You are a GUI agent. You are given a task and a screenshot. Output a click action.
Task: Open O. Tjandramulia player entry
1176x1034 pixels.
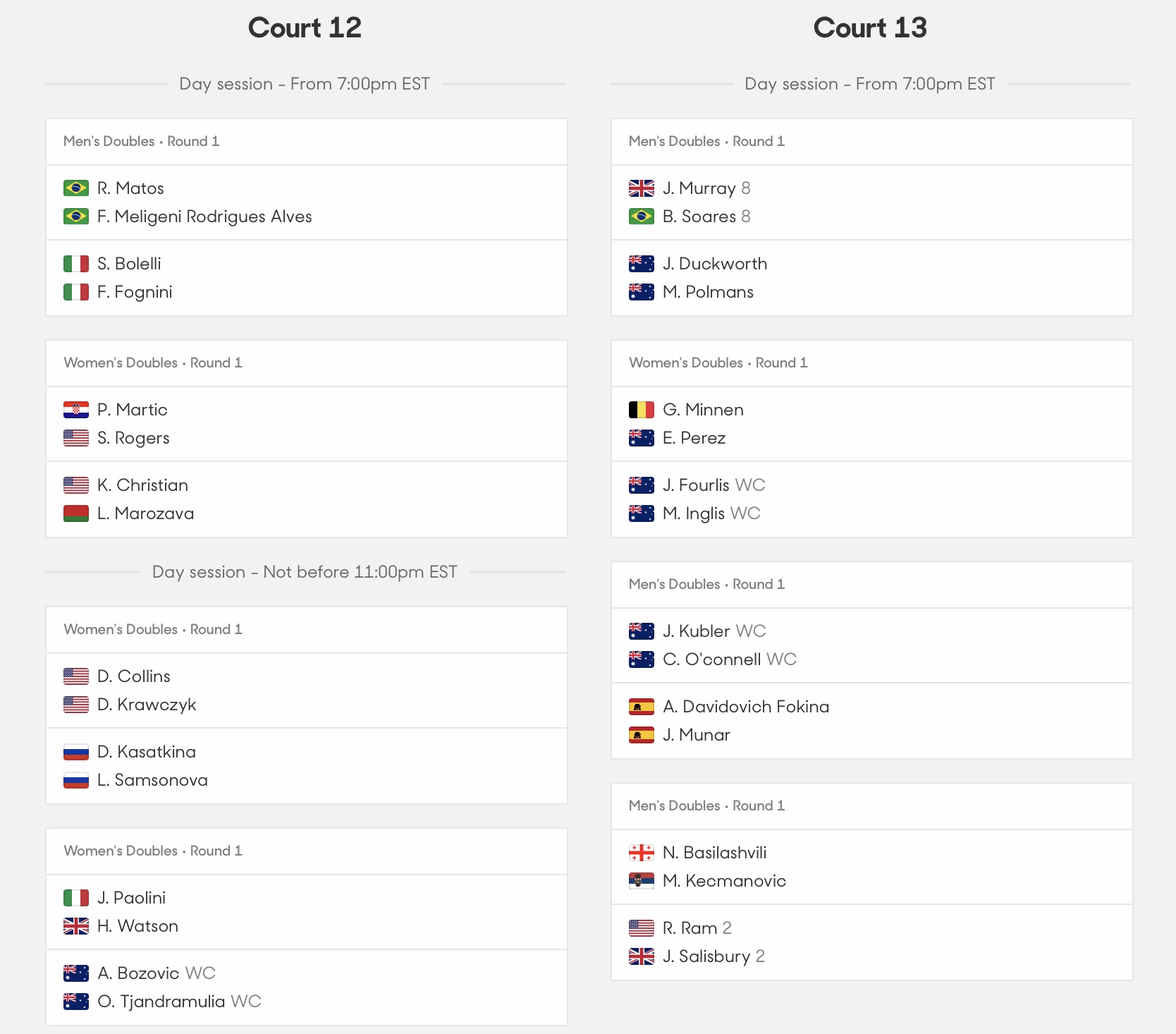(x=161, y=1002)
